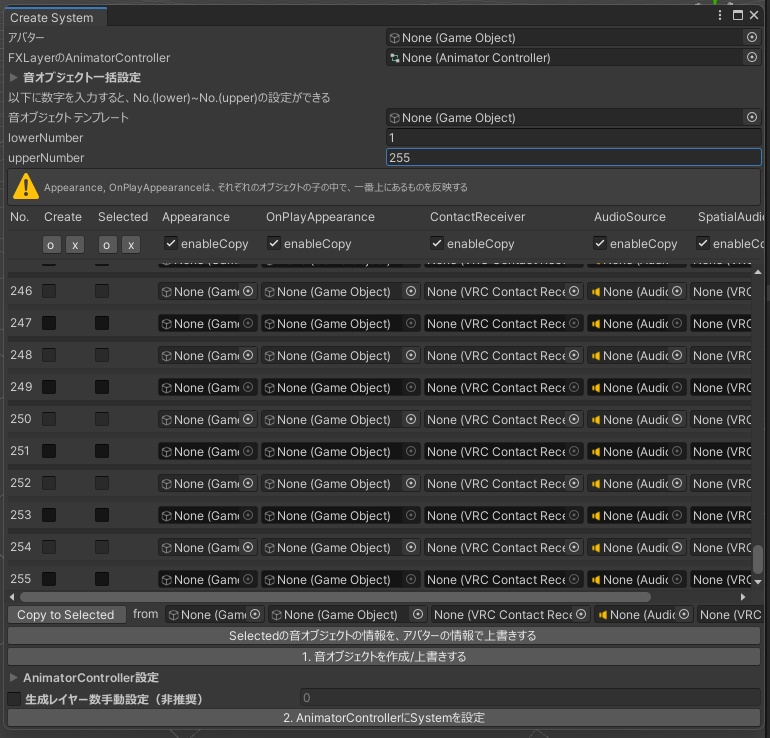The image size is (770, 738).
Task: Check Selected checkbox for row 248
Action: coord(102,355)
